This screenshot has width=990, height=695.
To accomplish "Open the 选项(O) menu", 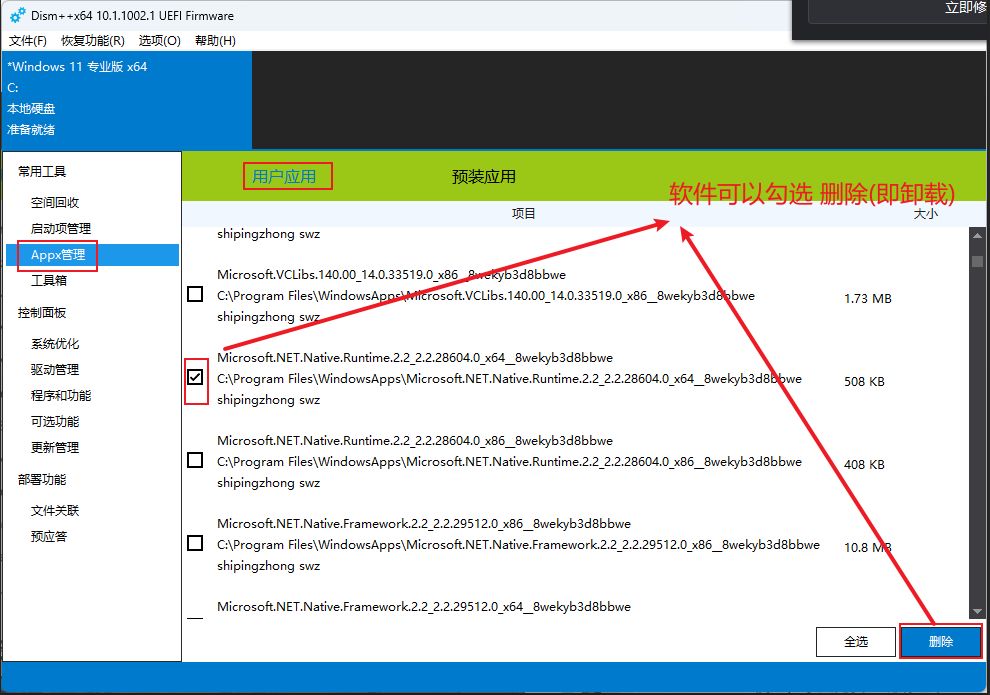I will coord(160,41).
